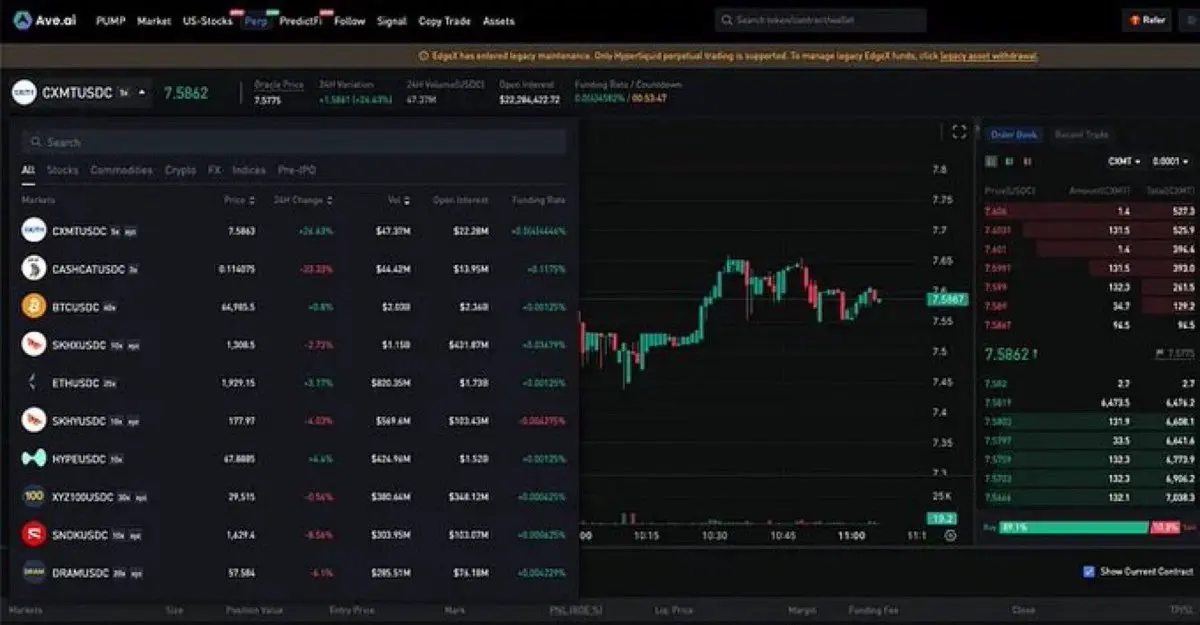The width and height of the screenshot is (1200, 625).
Task: Click the HYPEUSDC price 67.8885
Action: click(238, 459)
